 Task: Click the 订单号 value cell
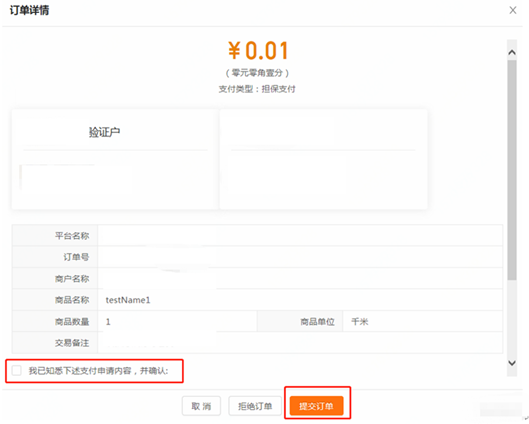pos(300,257)
